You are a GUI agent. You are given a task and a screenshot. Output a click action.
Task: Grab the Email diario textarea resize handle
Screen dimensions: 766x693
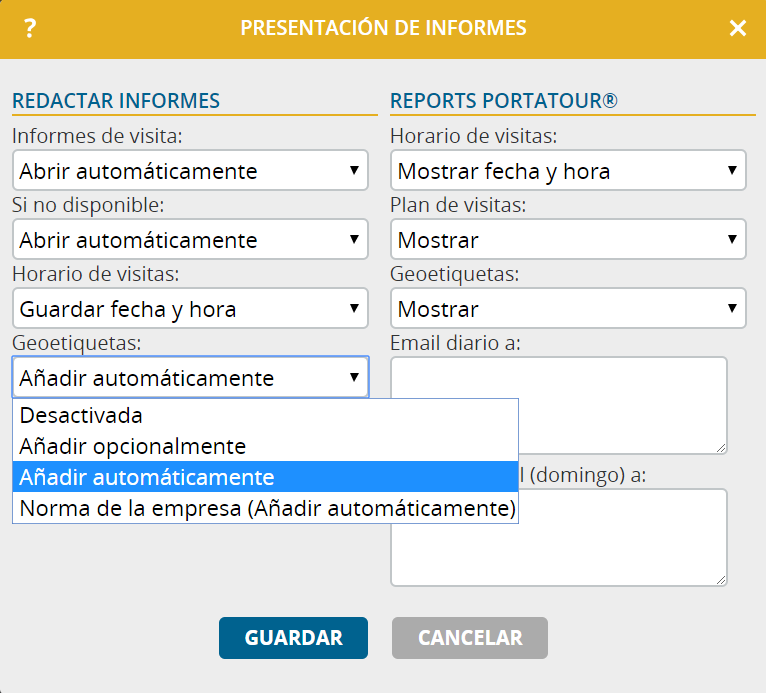click(x=721, y=448)
